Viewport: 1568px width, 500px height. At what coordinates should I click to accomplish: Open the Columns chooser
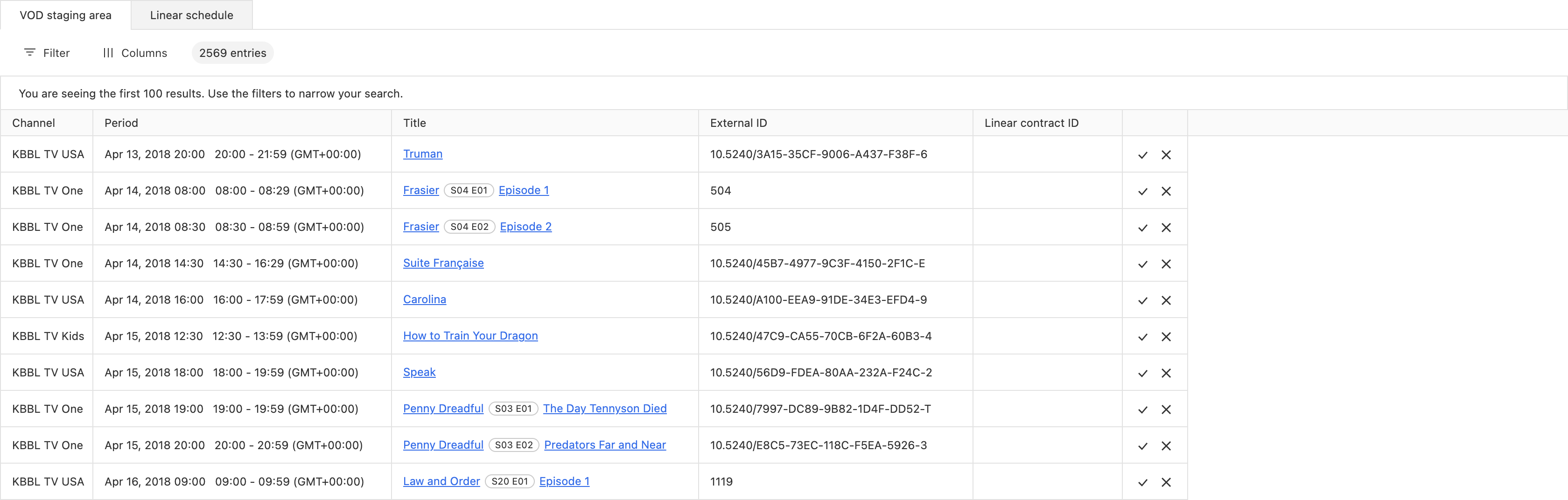click(x=134, y=53)
